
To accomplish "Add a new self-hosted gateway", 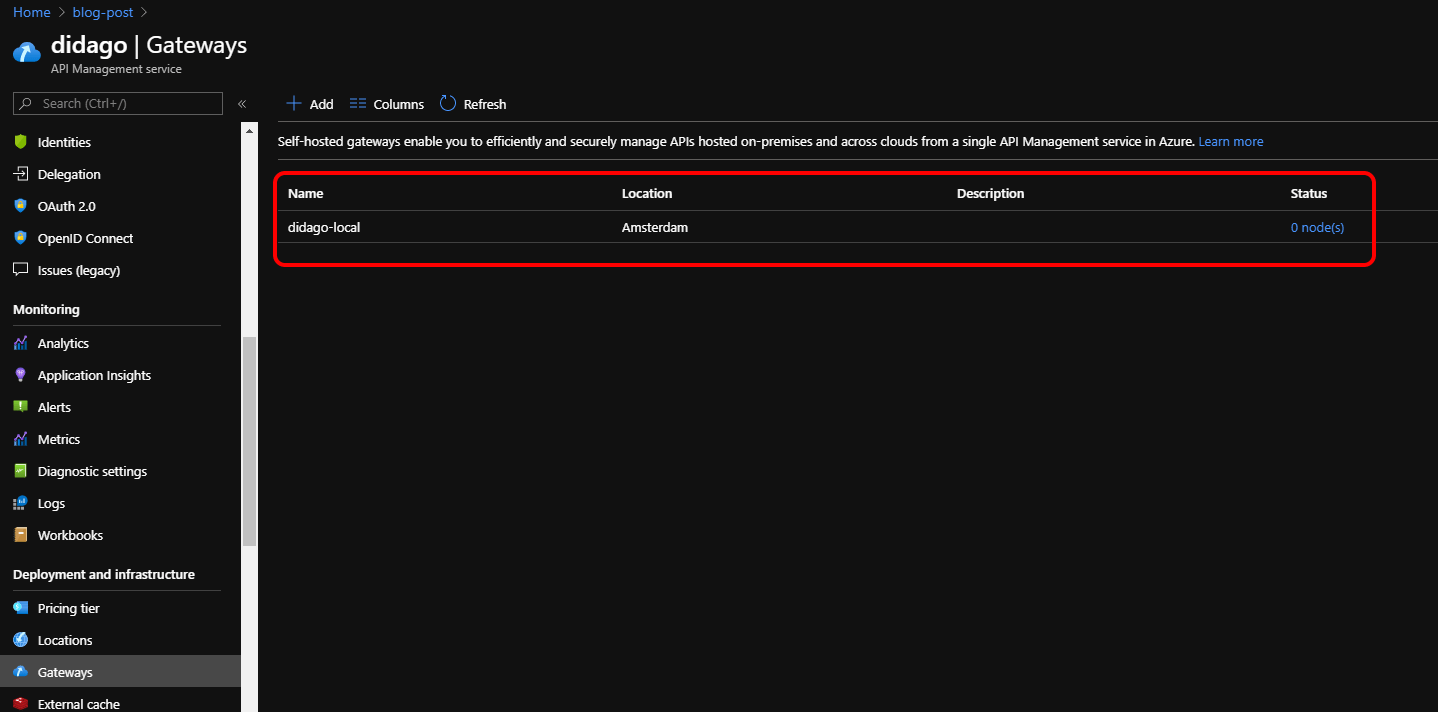I will tap(310, 103).
